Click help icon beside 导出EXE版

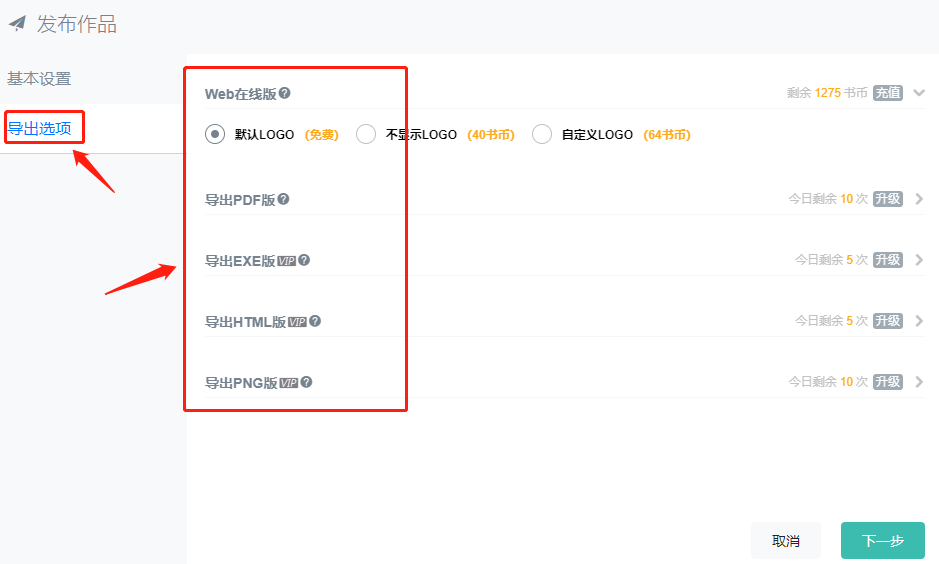[304, 260]
